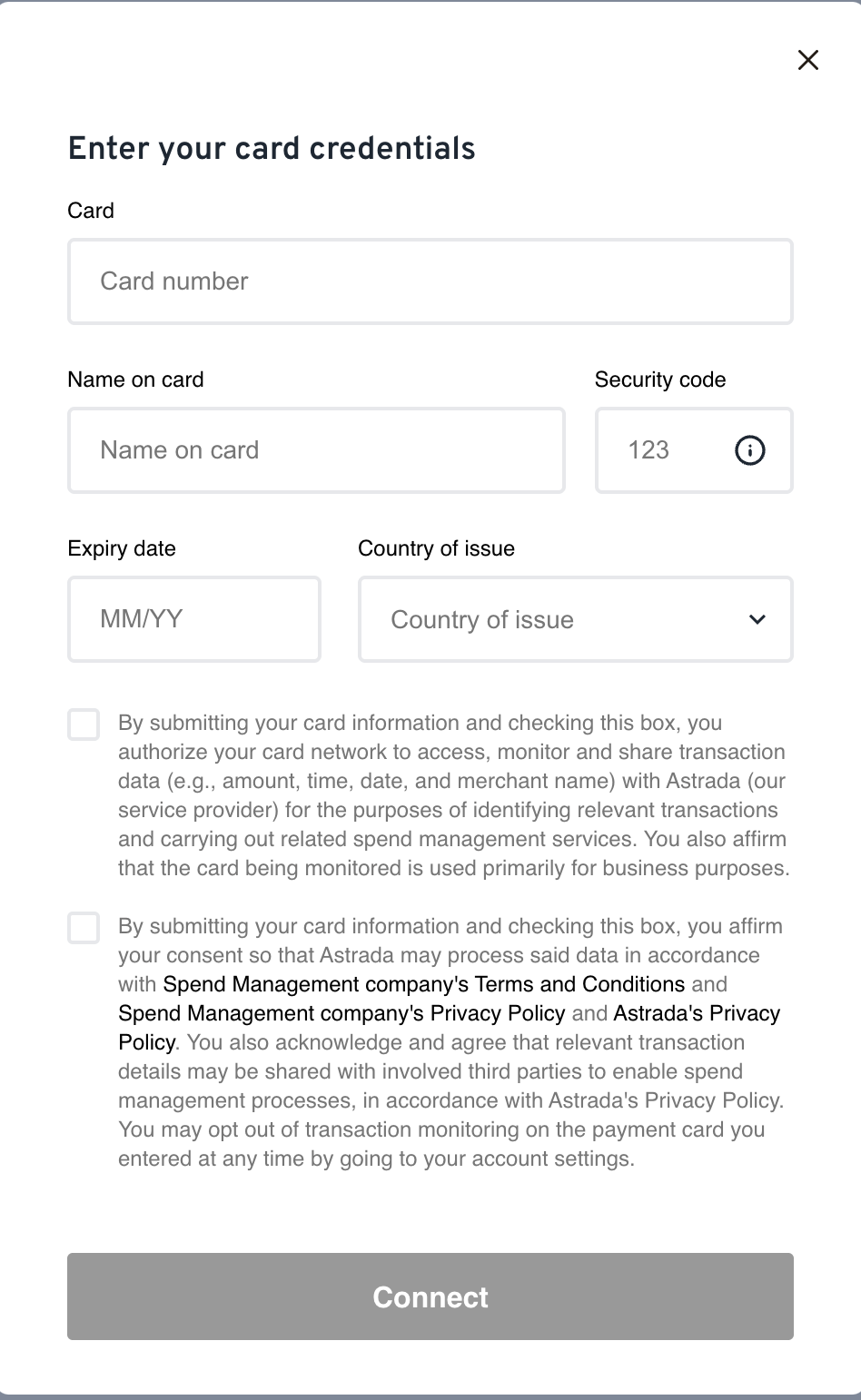The width and height of the screenshot is (861, 1400).
Task: Click the "Name on card" field label
Action: click(x=135, y=380)
